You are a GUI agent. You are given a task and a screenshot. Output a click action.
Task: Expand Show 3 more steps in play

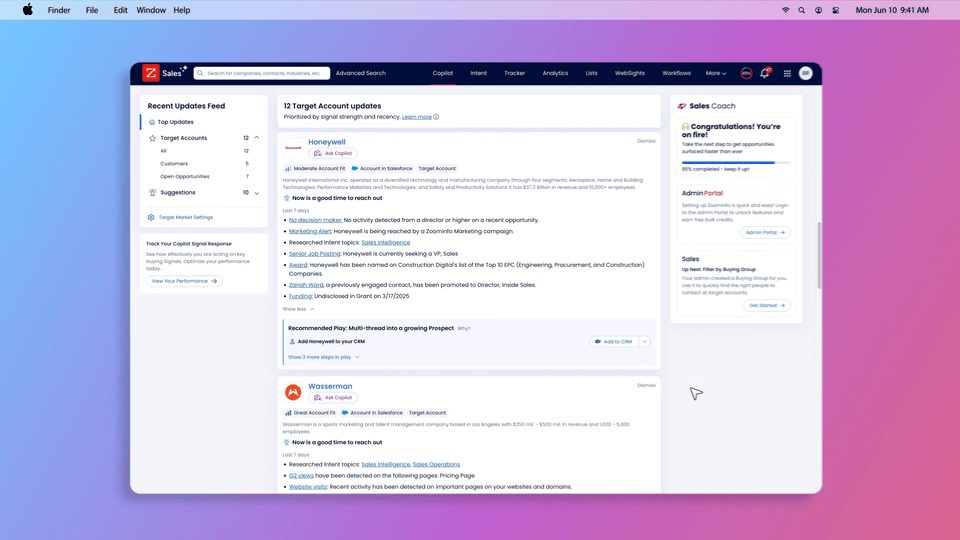pos(323,357)
